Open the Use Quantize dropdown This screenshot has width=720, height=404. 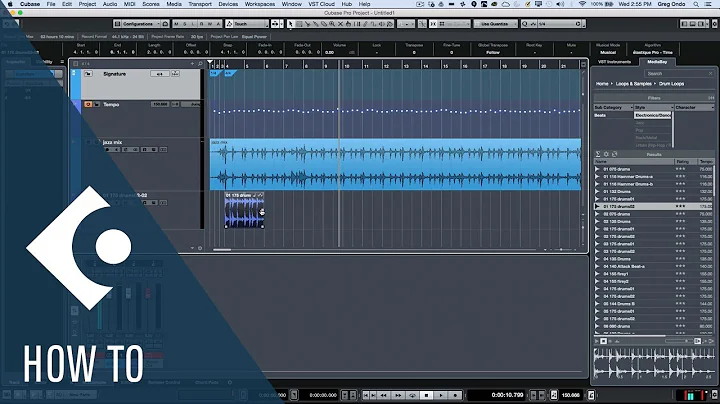tap(495, 23)
